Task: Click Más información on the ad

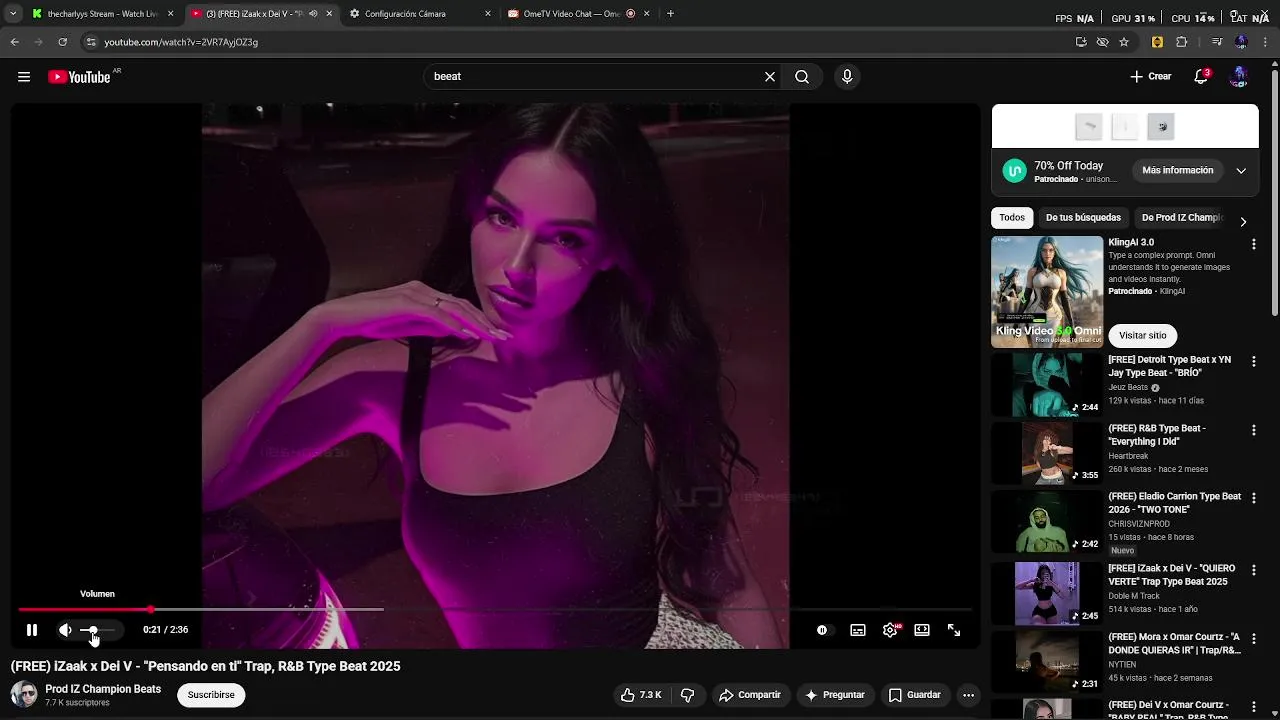Action: [x=1177, y=171]
